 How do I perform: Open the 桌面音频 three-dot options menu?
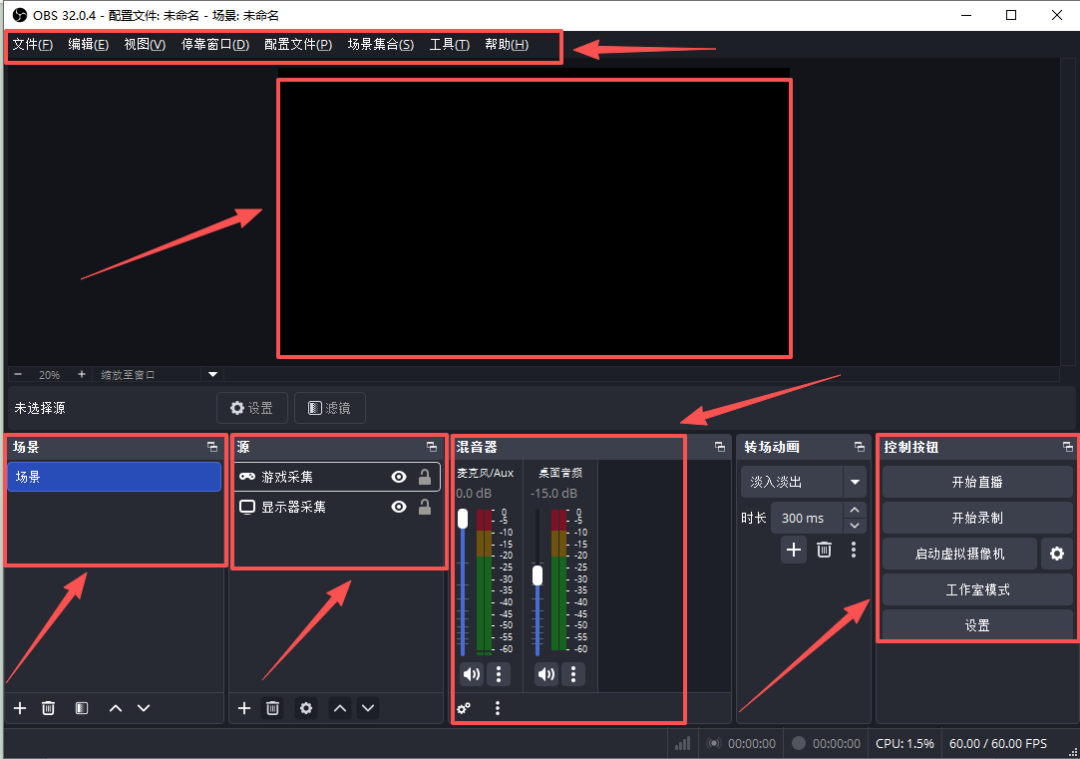pos(573,674)
